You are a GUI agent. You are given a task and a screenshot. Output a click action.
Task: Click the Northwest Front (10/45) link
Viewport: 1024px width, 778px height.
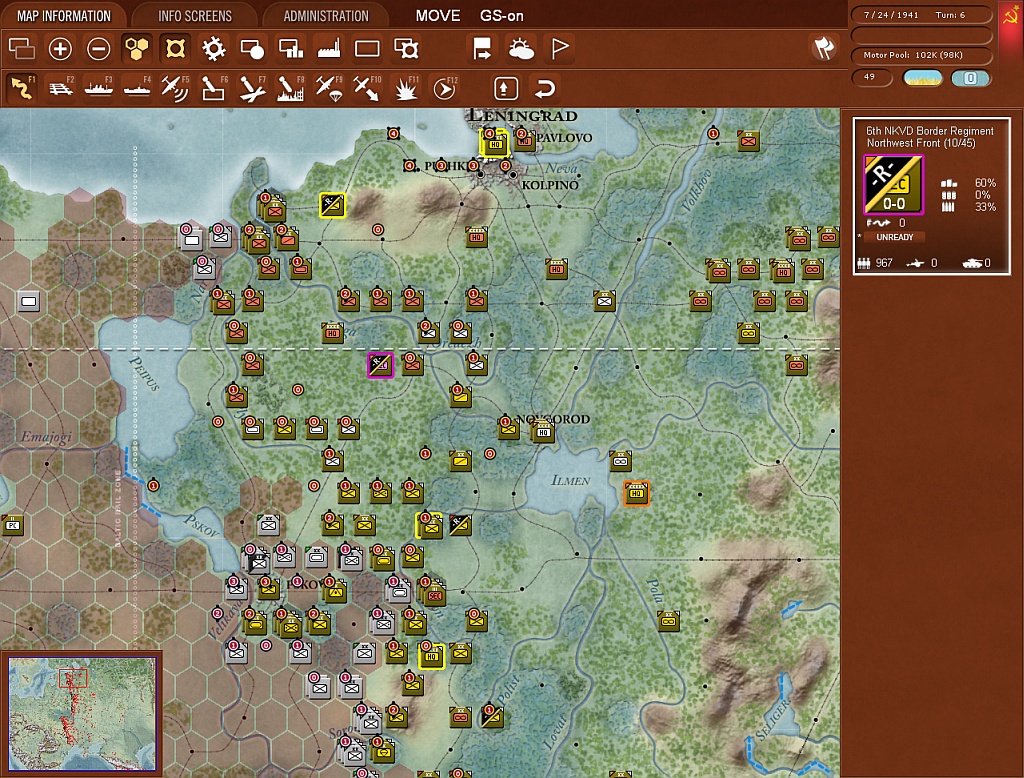921,143
